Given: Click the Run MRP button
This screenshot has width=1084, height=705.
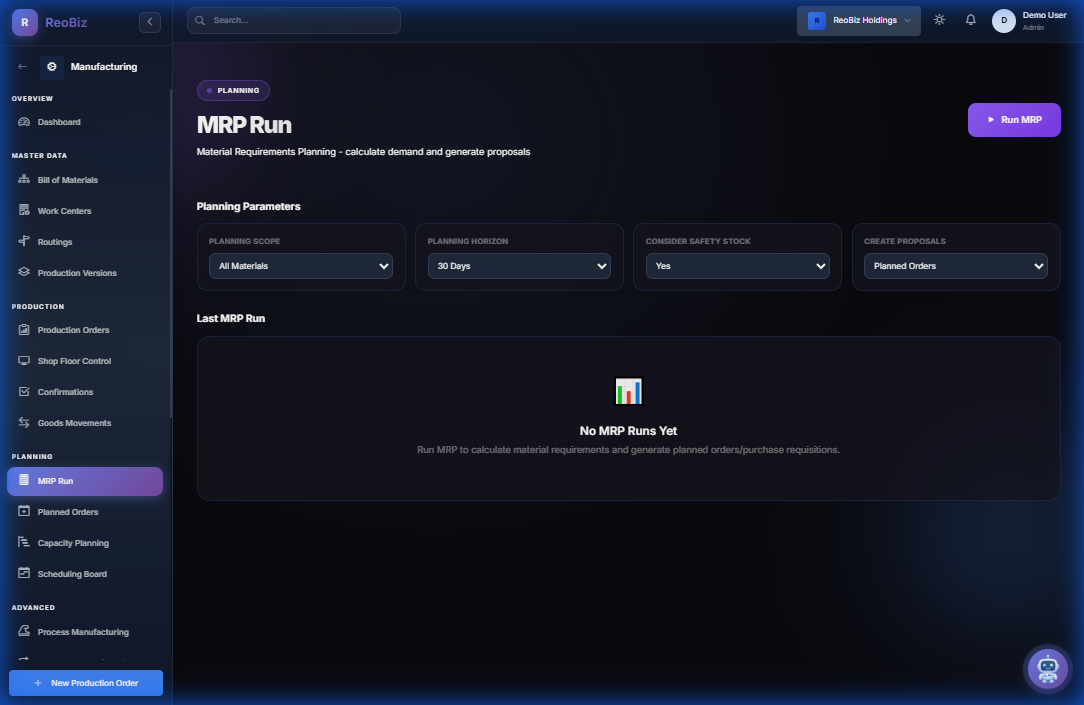Looking at the screenshot, I should [x=1013, y=119].
